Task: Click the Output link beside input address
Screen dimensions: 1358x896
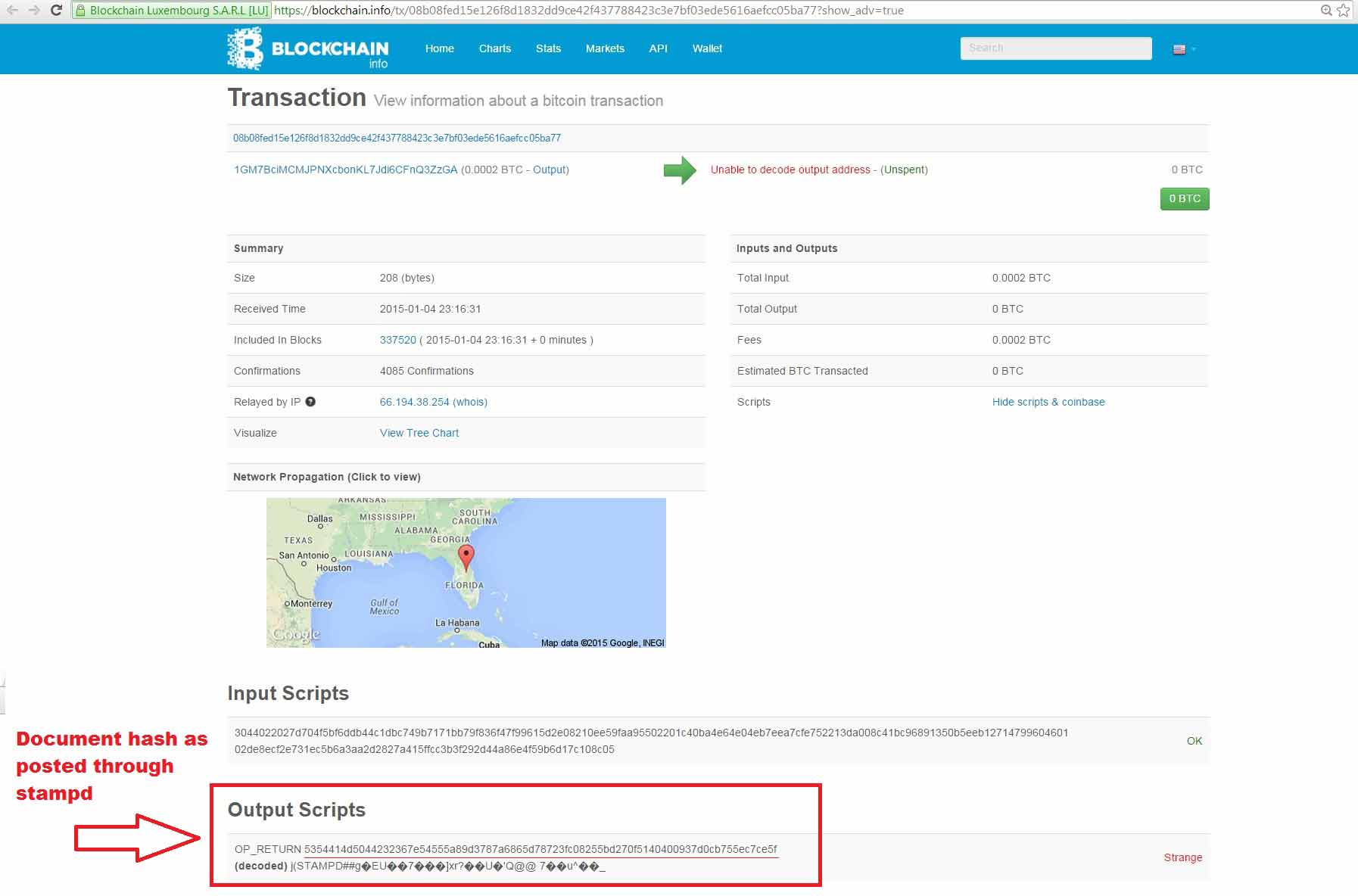Action: click(550, 170)
